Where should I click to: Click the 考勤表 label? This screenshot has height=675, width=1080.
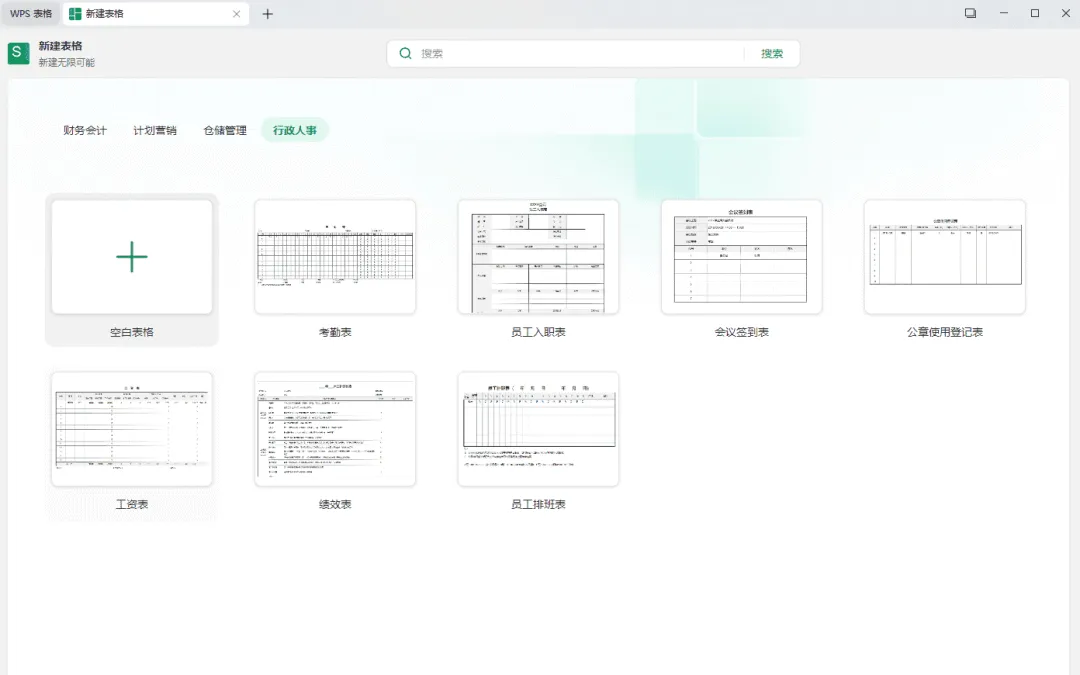[335, 332]
